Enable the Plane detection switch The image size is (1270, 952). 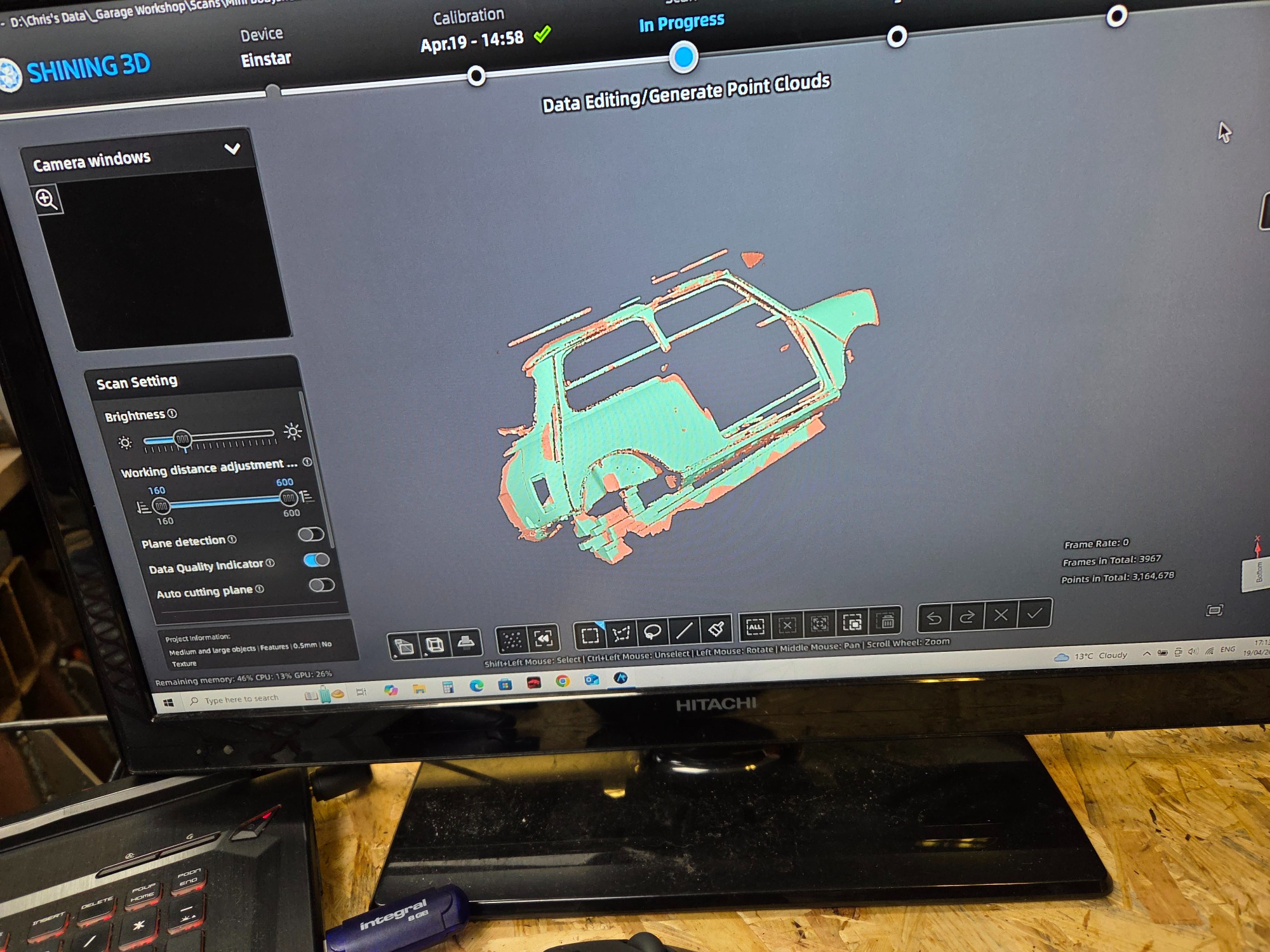click(x=311, y=534)
